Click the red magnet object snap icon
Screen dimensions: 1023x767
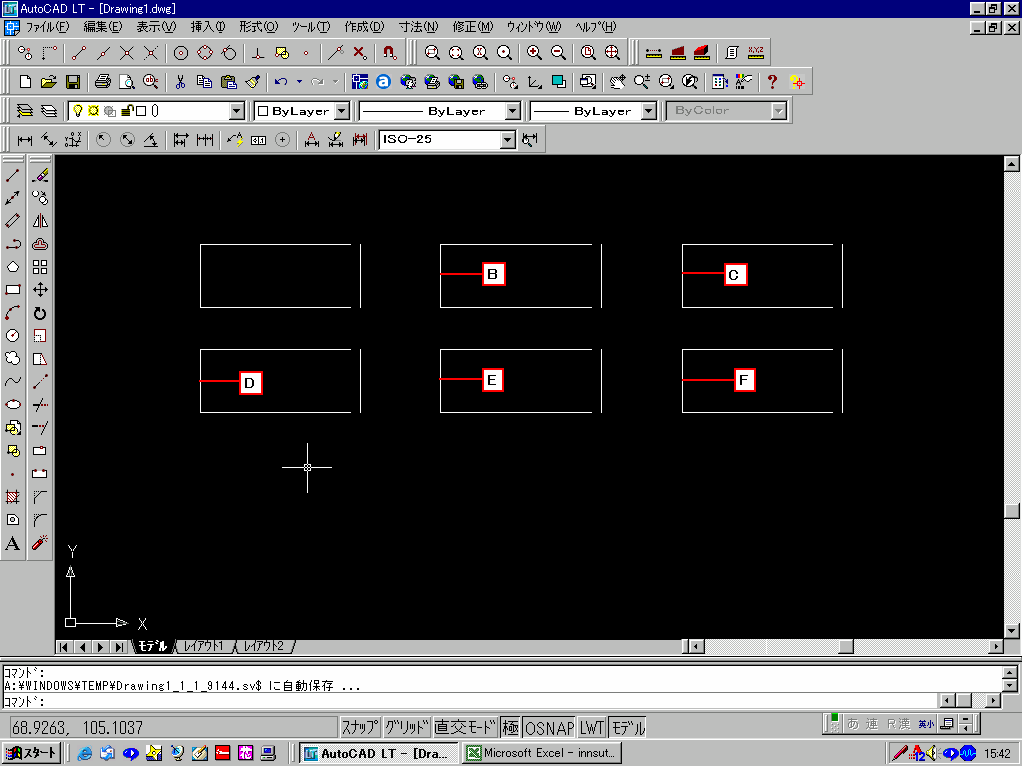(389, 52)
